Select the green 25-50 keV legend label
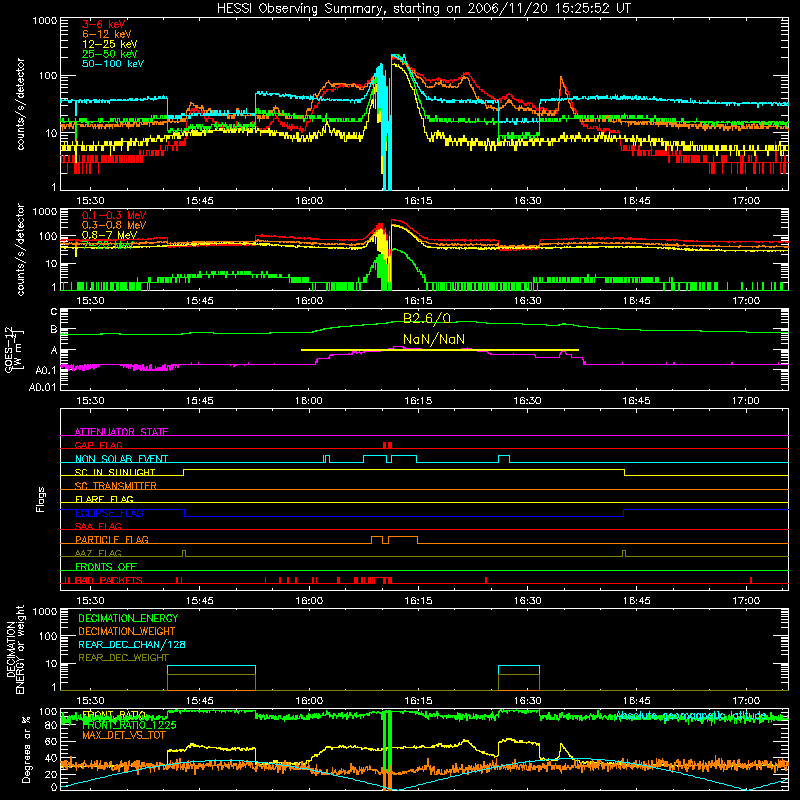 point(110,54)
